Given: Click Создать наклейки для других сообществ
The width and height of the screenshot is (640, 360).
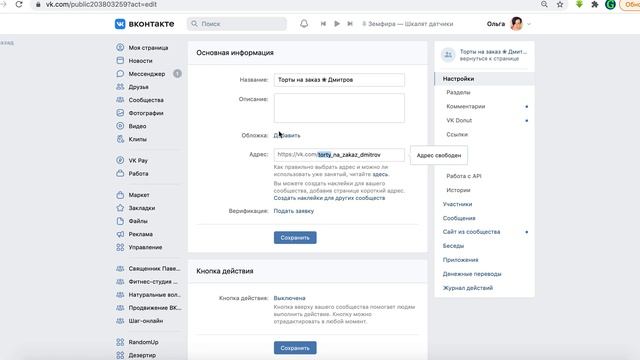Looking at the screenshot, I should (329, 198).
